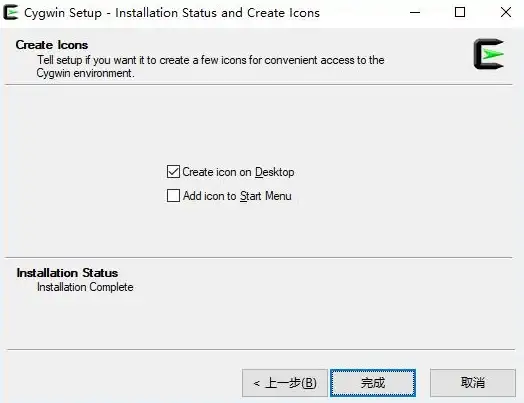524x403 pixels.
Task: Enable the Add icon to Start Menu checkbox
Action: click(x=173, y=195)
